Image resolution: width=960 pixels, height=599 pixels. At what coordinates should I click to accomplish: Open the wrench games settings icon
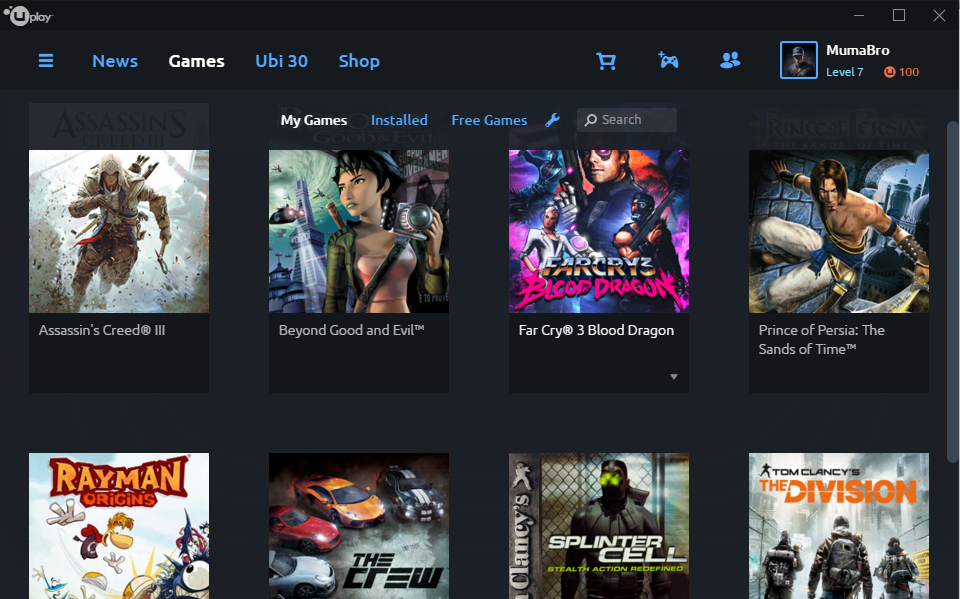(x=553, y=120)
